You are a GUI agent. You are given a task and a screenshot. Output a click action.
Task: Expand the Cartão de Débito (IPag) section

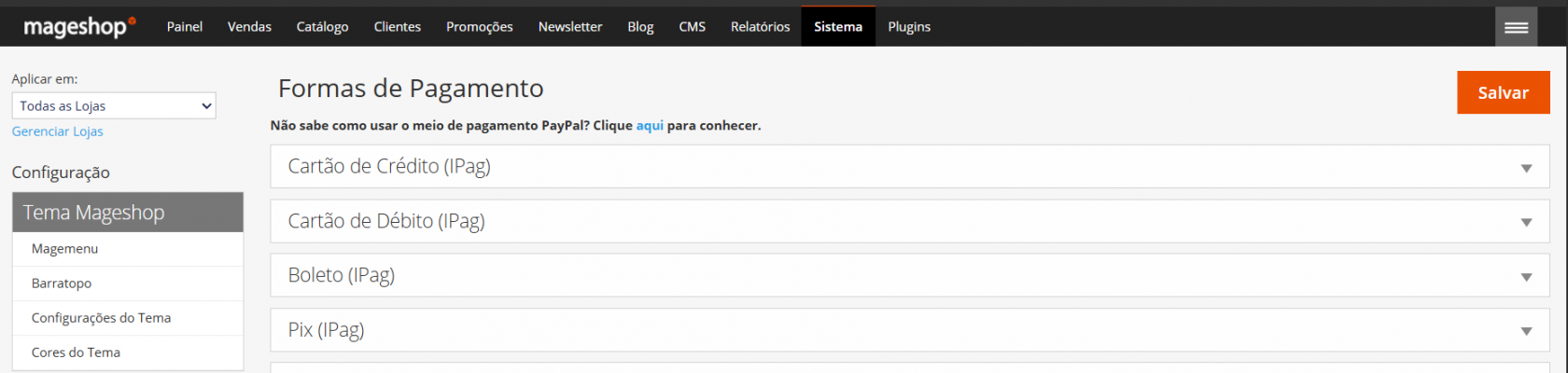tap(909, 222)
